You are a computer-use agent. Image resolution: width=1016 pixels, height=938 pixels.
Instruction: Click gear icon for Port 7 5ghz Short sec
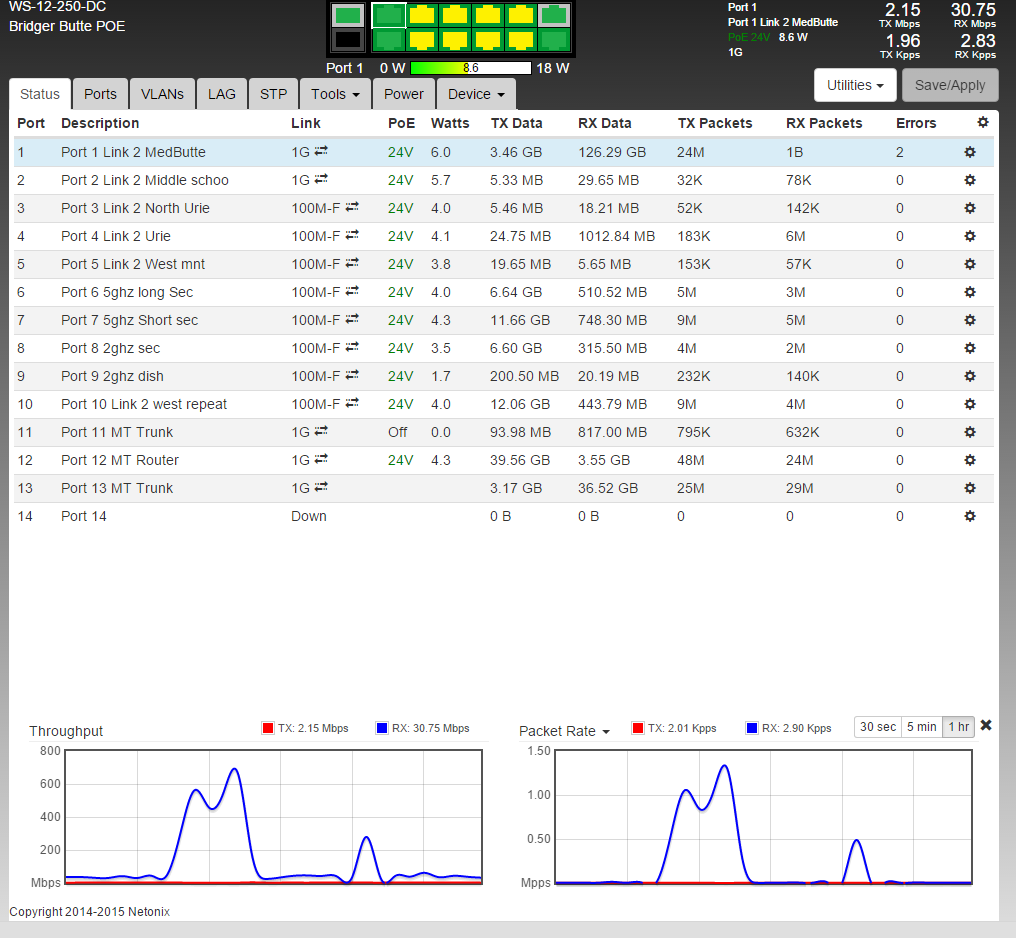tap(969, 320)
